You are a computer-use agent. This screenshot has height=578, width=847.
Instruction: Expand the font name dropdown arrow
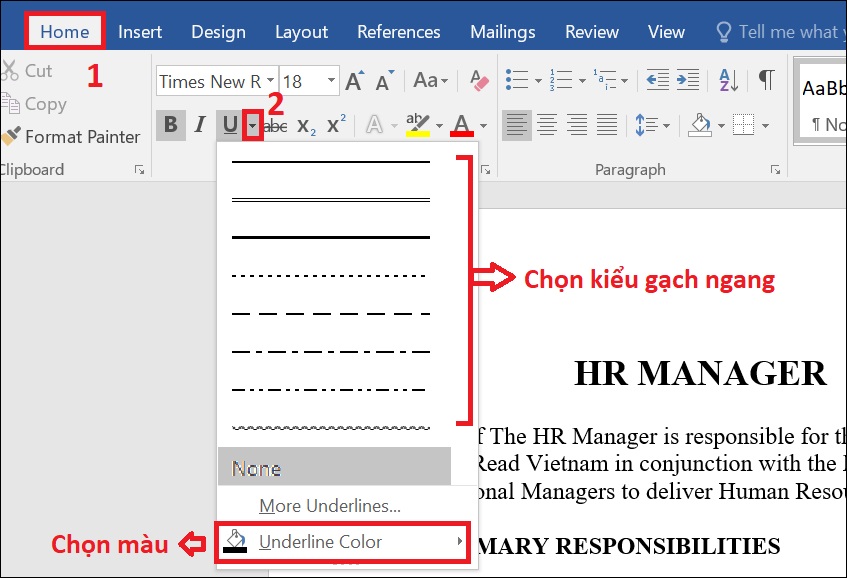point(271,81)
